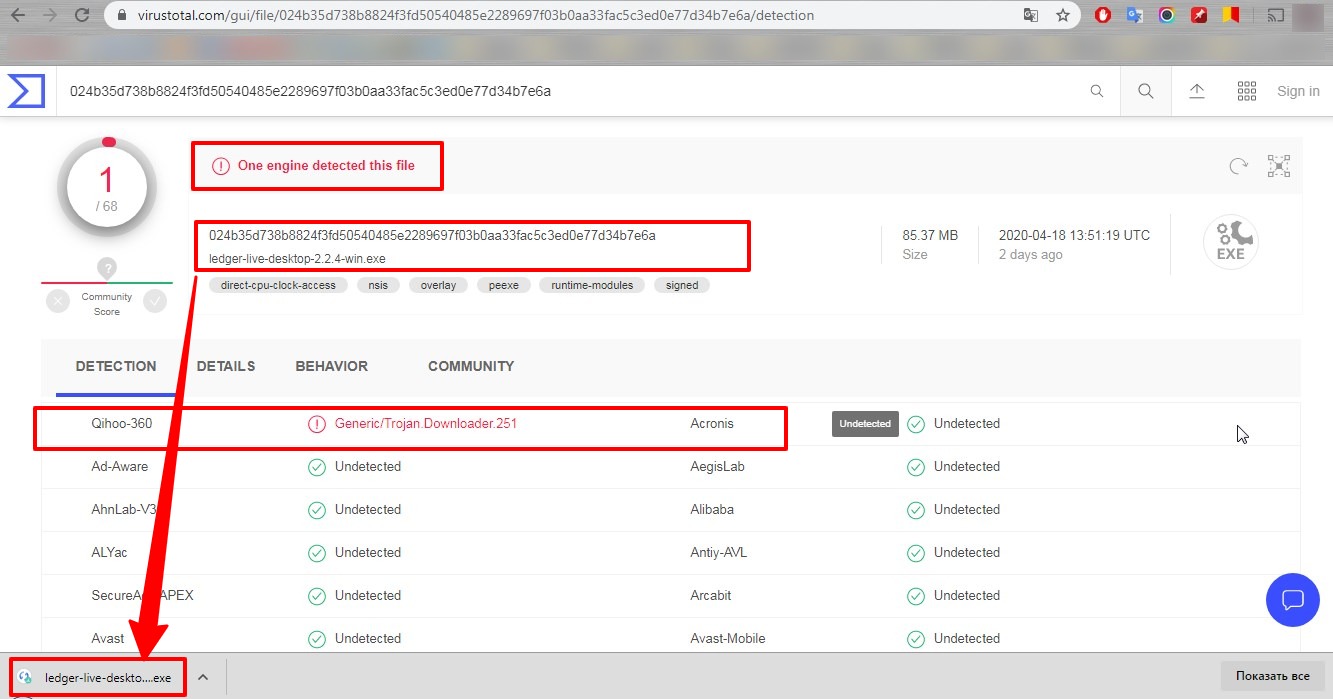Image resolution: width=1333 pixels, height=699 pixels.
Task: Open the apps grid menu icon
Action: coord(1247,91)
